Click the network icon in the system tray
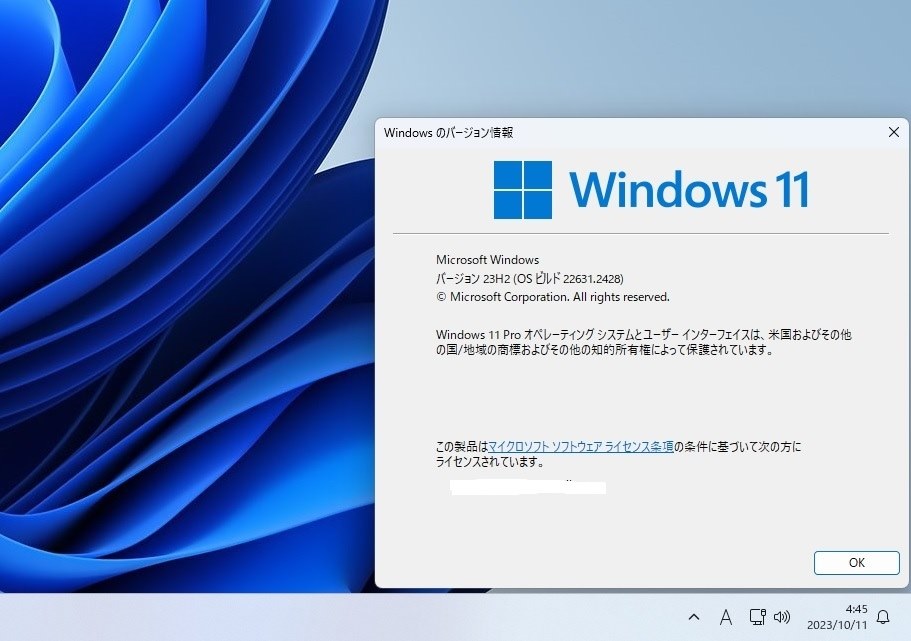Viewport: 911px width, 641px height. [x=757, y=617]
